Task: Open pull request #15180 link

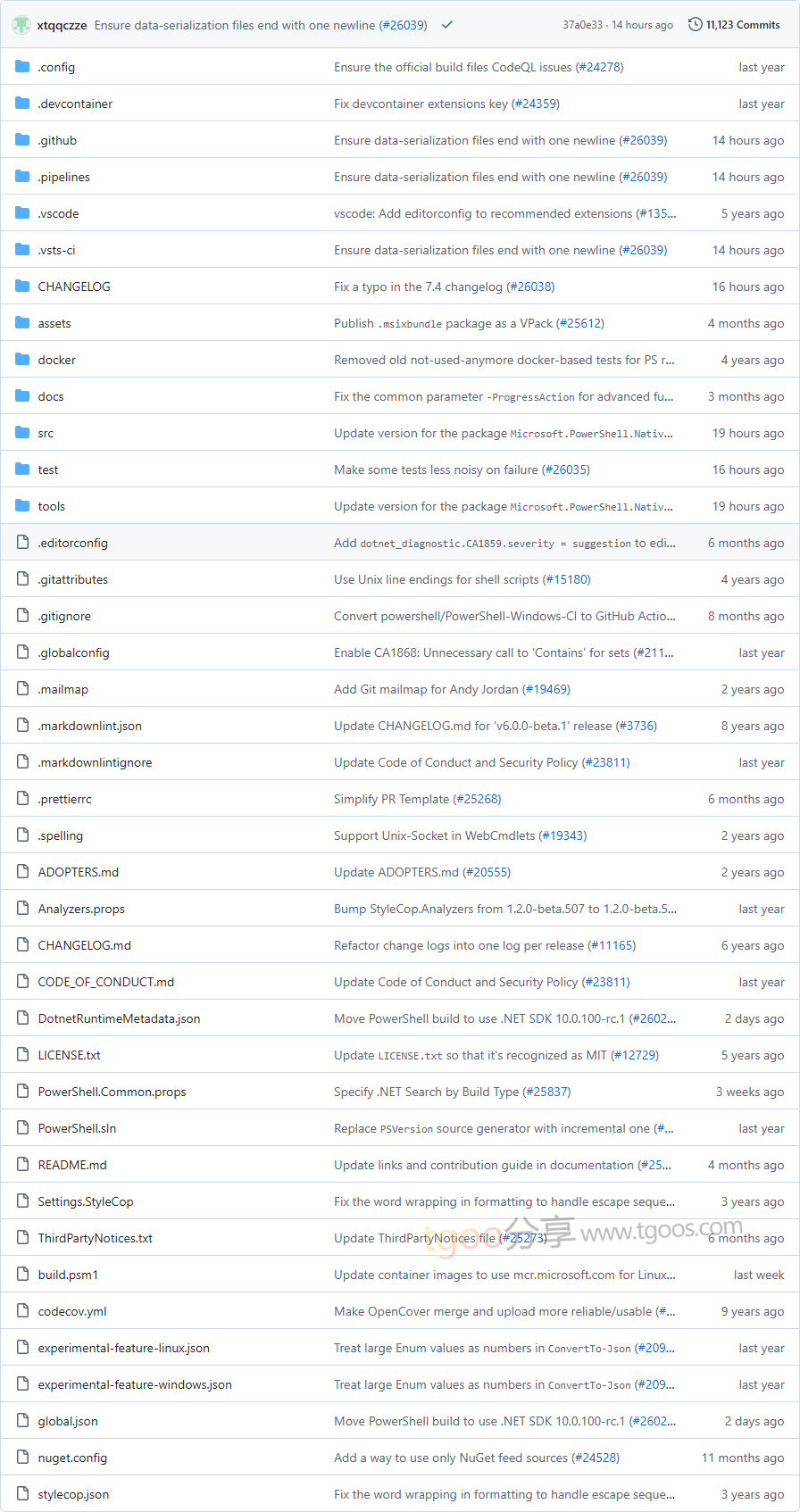Action: click(566, 579)
